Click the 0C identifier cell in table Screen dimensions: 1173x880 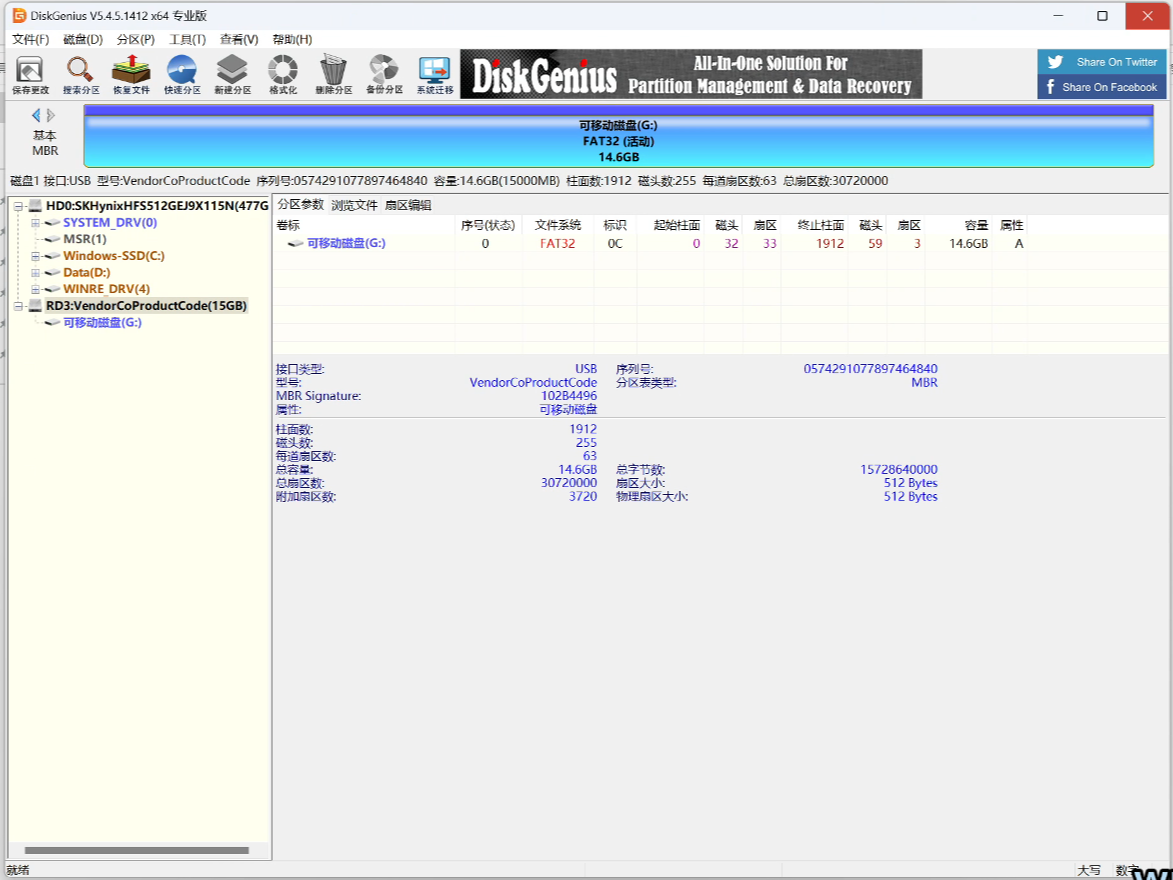pyautogui.click(x=615, y=243)
